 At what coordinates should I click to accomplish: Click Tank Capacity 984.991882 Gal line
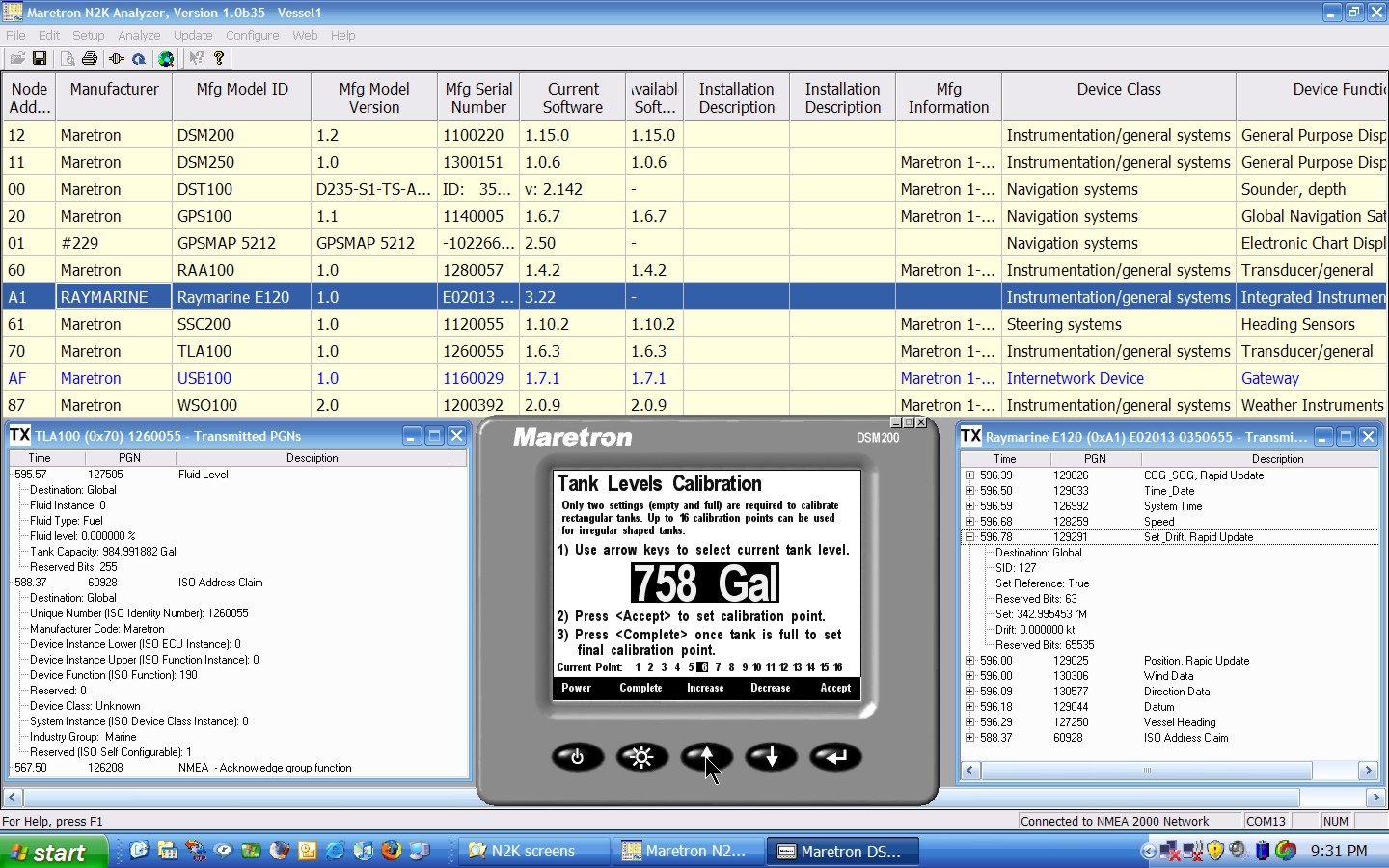point(103,552)
